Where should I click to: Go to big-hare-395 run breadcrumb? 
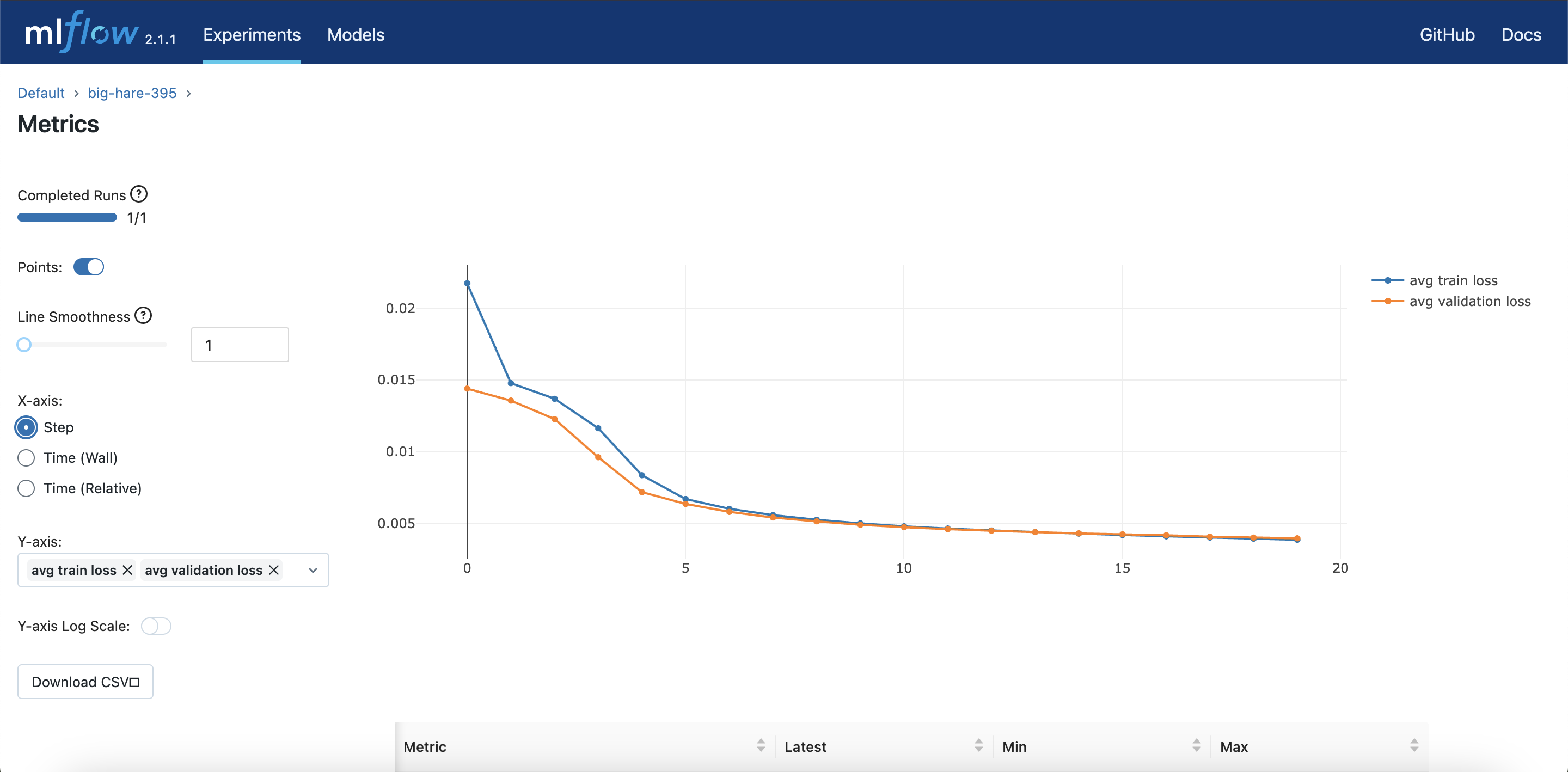(132, 93)
